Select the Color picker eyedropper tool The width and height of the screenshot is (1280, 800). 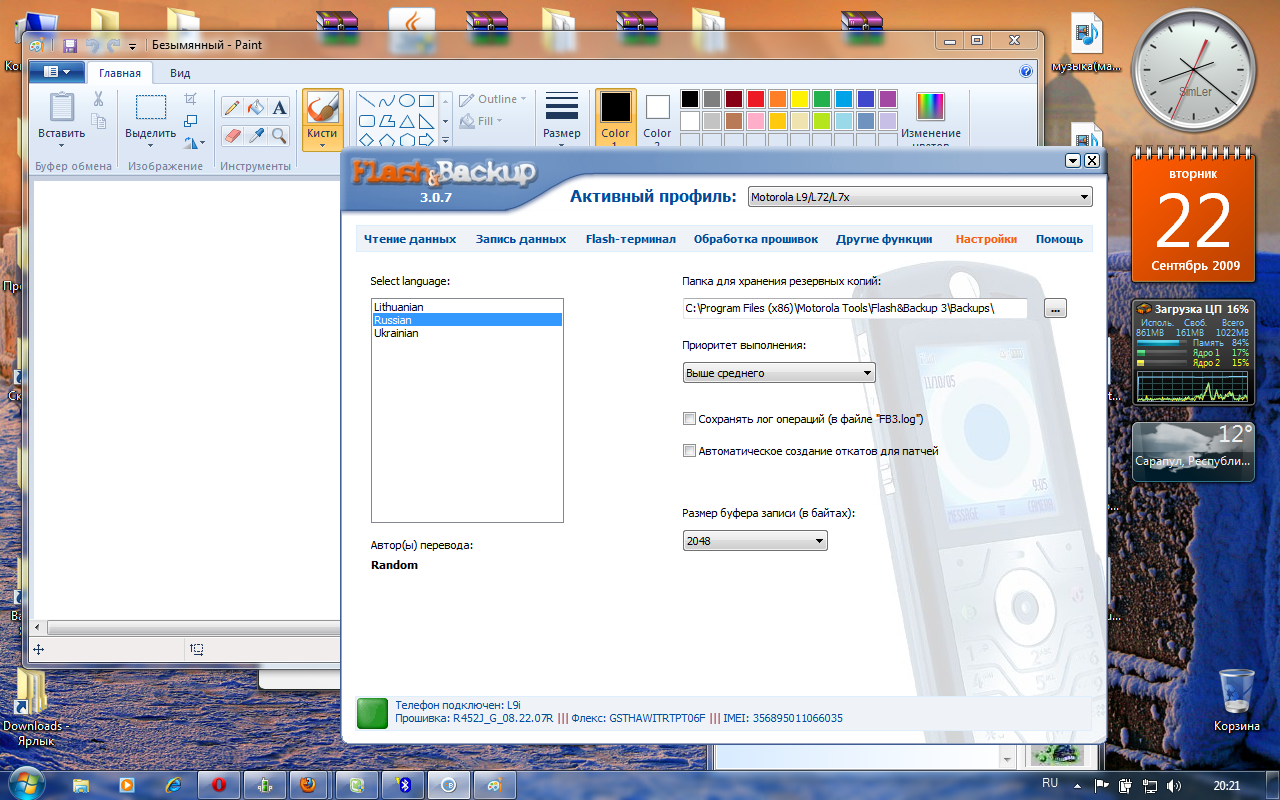pos(255,135)
